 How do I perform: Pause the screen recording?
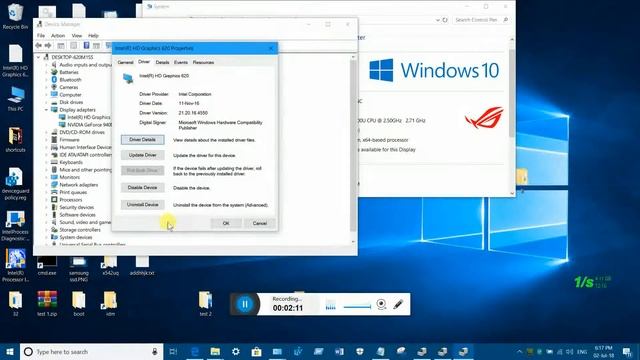click(x=244, y=304)
